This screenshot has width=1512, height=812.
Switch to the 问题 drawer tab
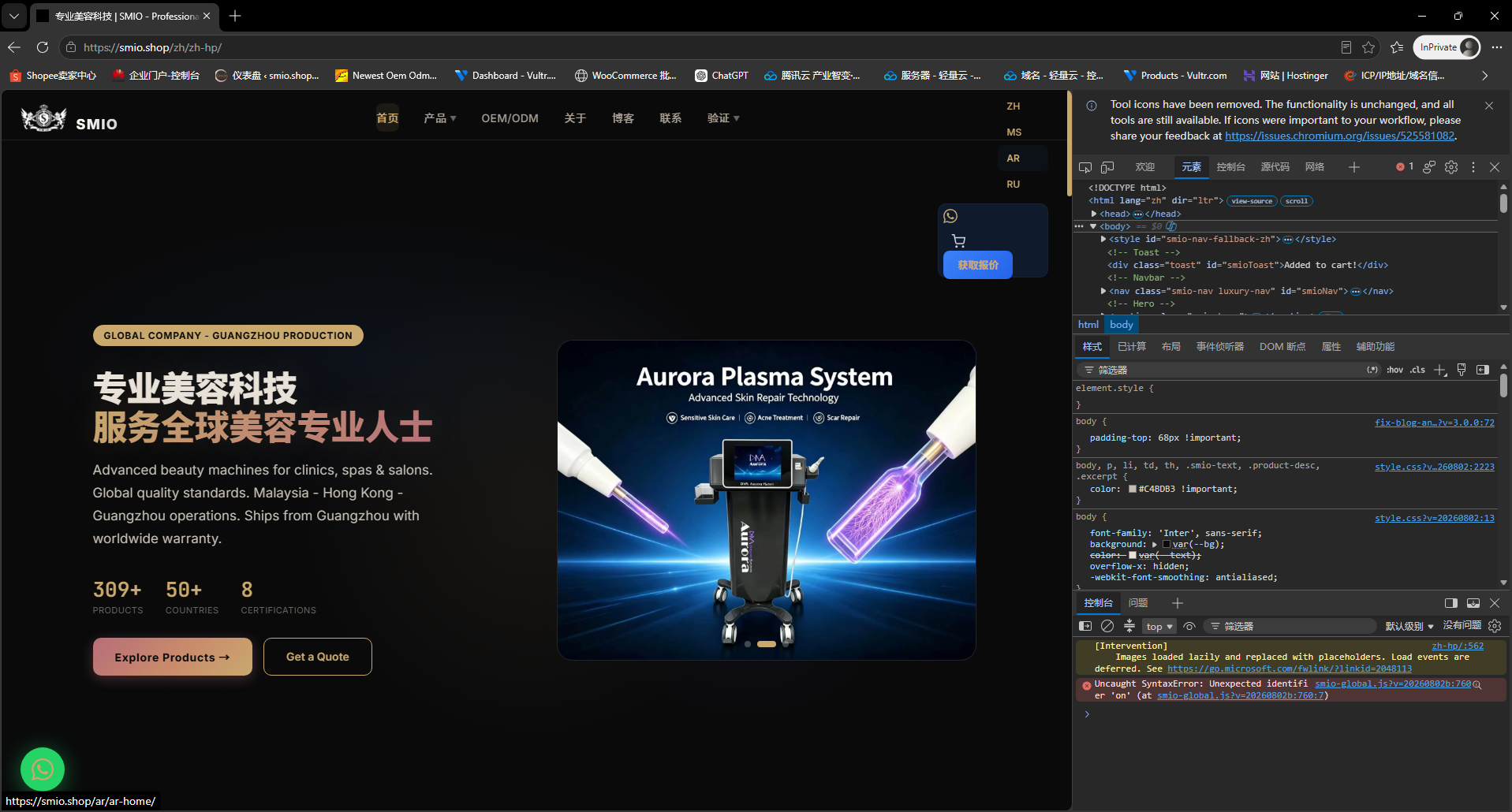tap(1138, 603)
